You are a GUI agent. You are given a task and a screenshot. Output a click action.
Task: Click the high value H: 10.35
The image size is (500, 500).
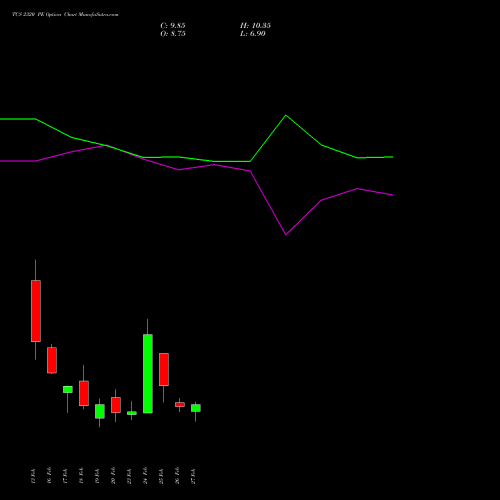255,26
